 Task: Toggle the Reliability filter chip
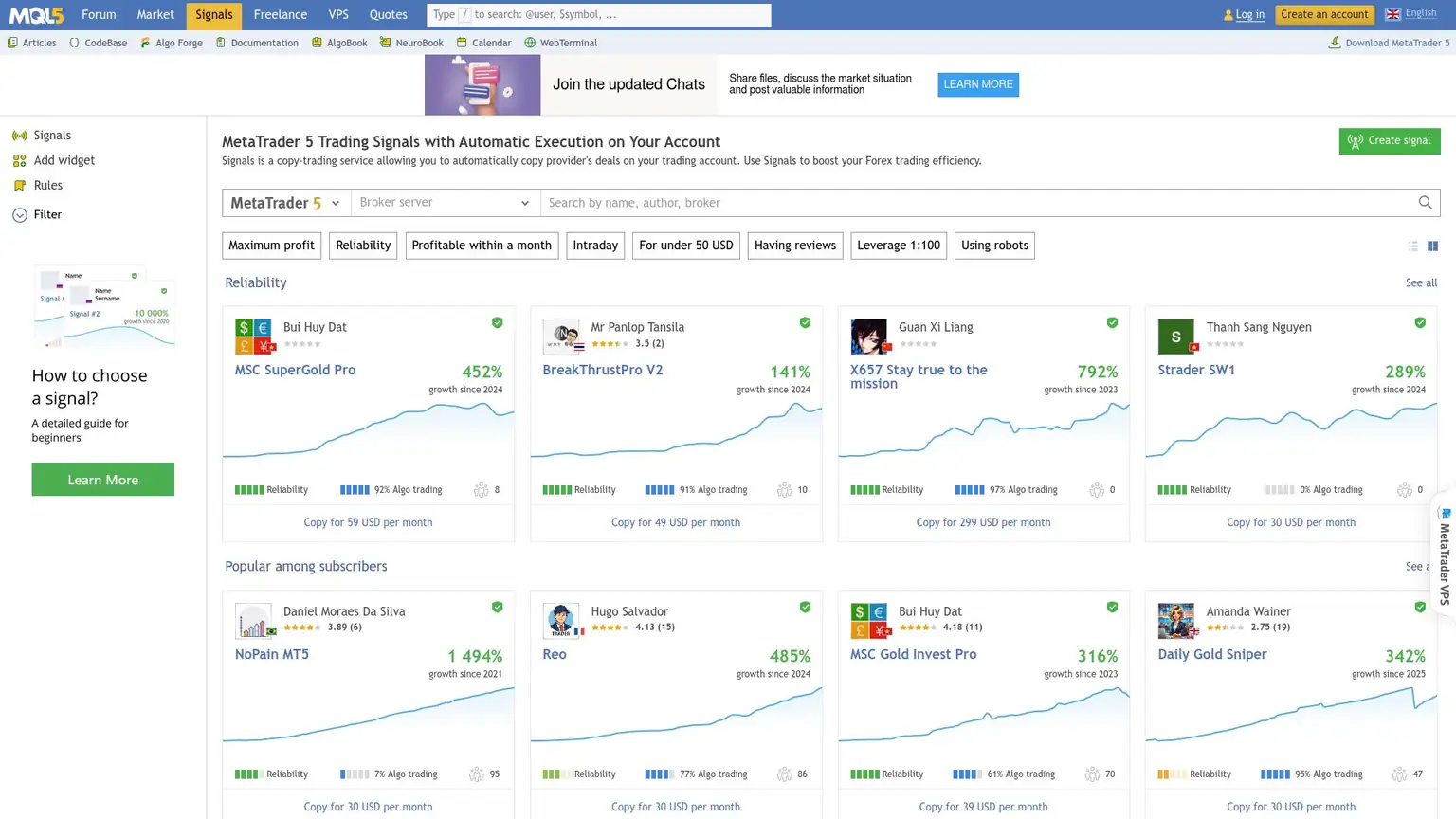click(x=363, y=246)
